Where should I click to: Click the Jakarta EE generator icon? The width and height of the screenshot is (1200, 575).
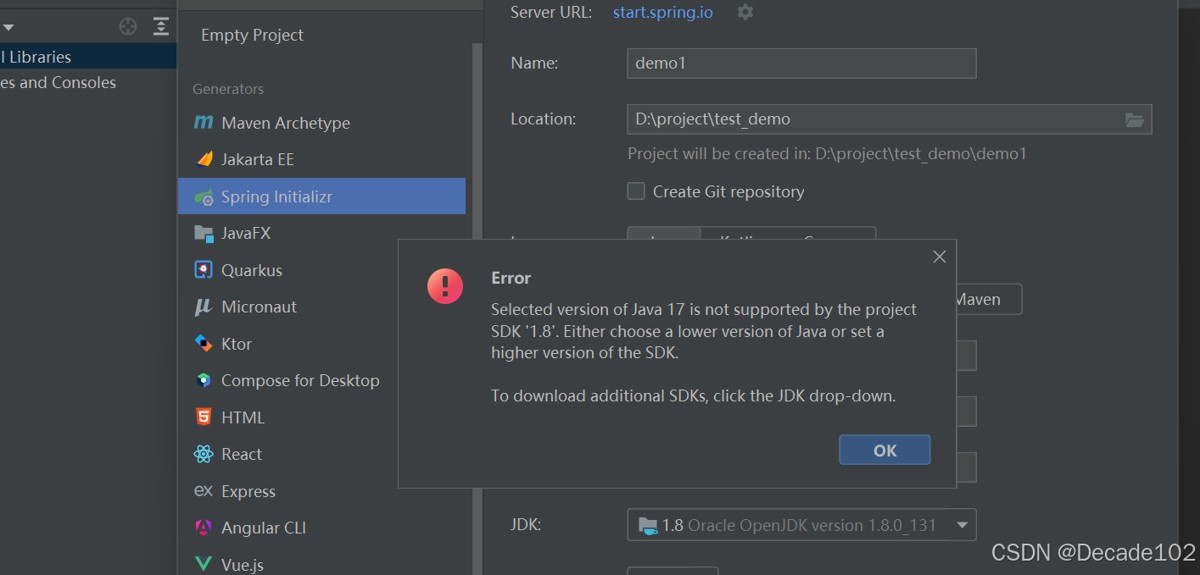pos(204,159)
